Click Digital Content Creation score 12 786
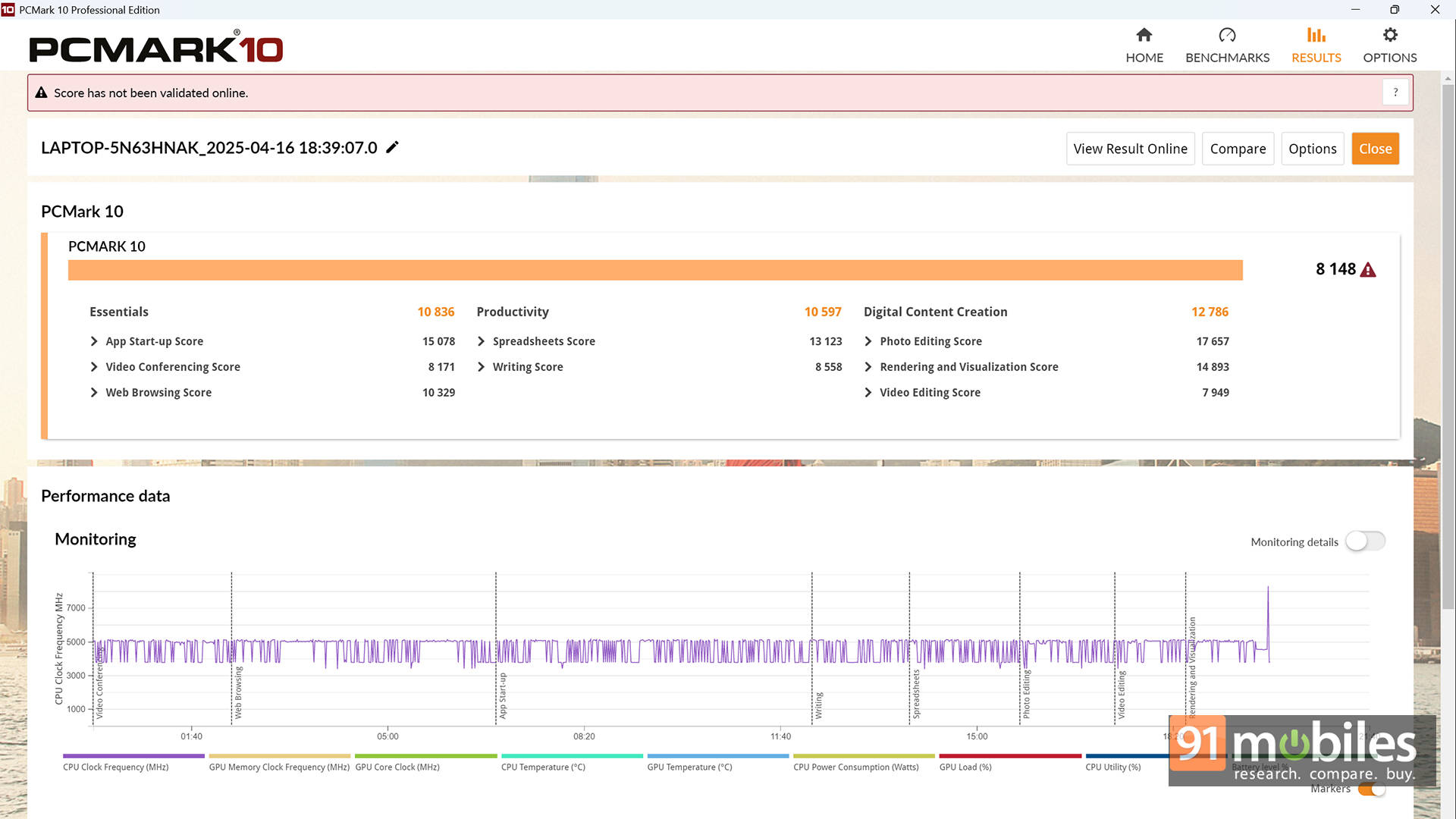Image resolution: width=1456 pixels, height=819 pixels. [1210, 312]
